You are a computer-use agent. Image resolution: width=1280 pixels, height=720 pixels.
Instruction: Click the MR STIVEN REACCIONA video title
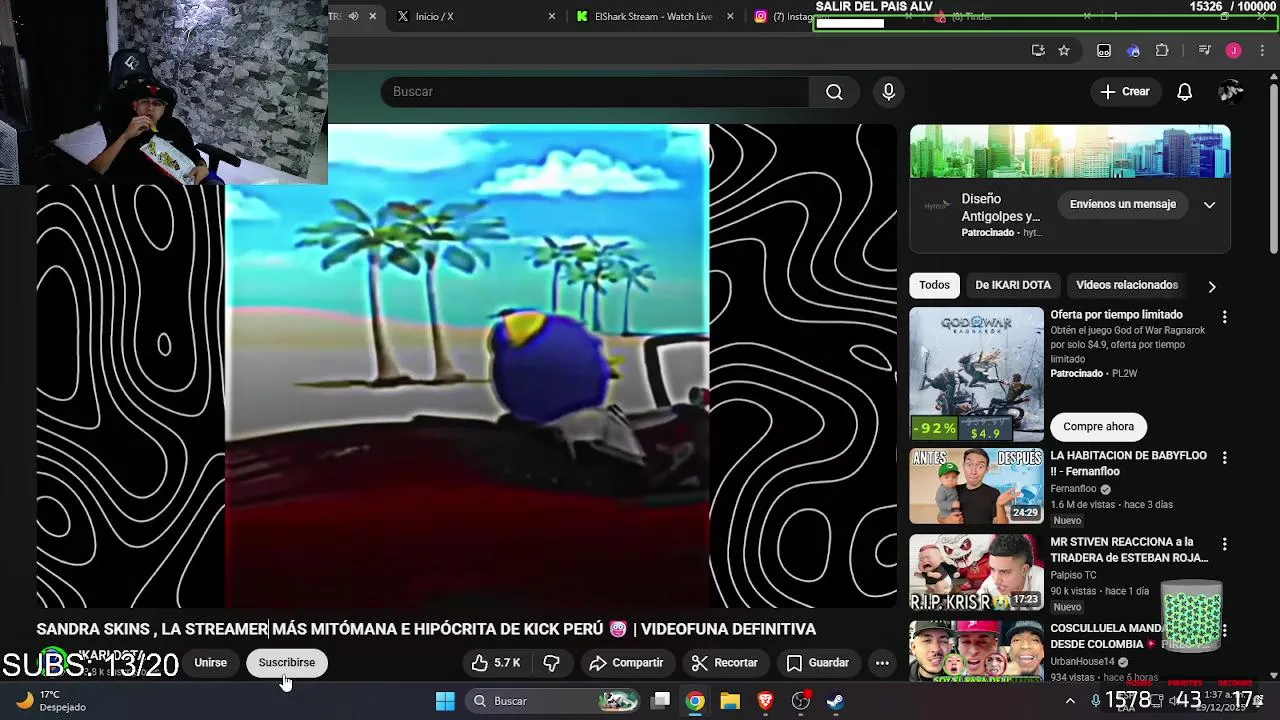[1129, 550]
